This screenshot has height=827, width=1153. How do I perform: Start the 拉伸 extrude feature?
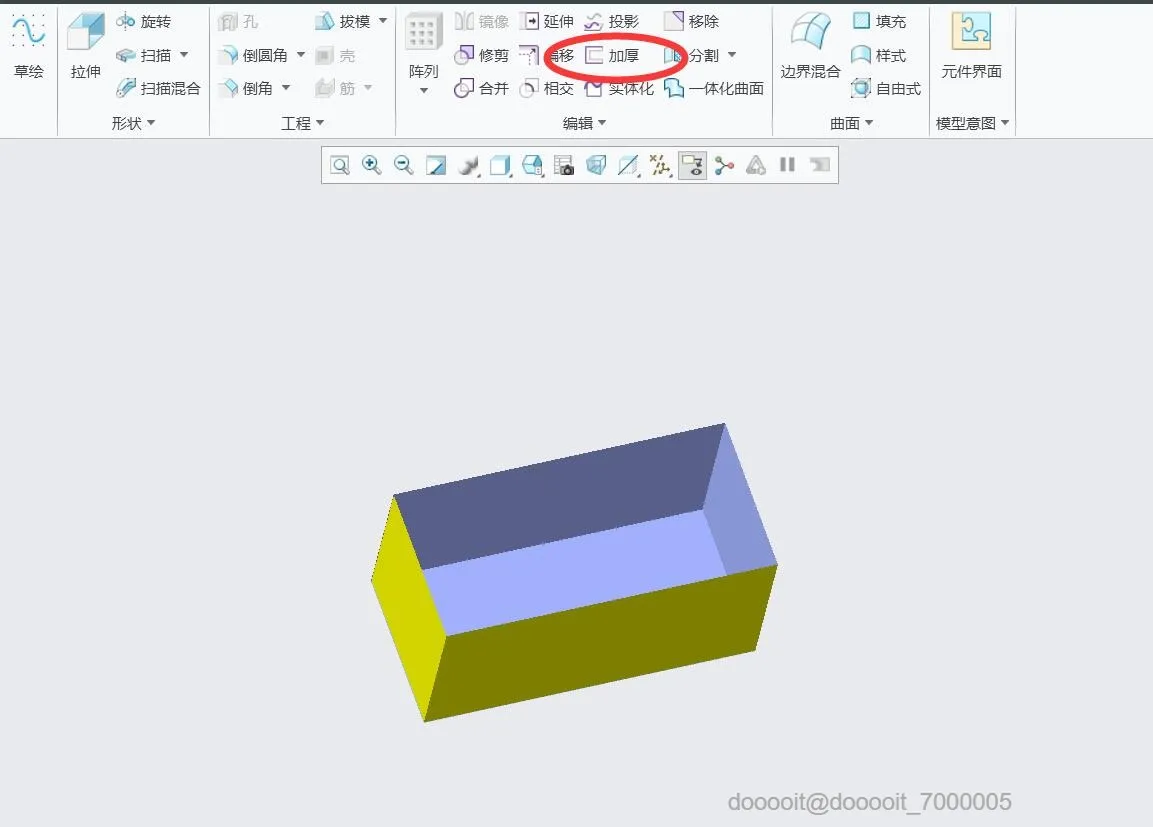(85, 46)
